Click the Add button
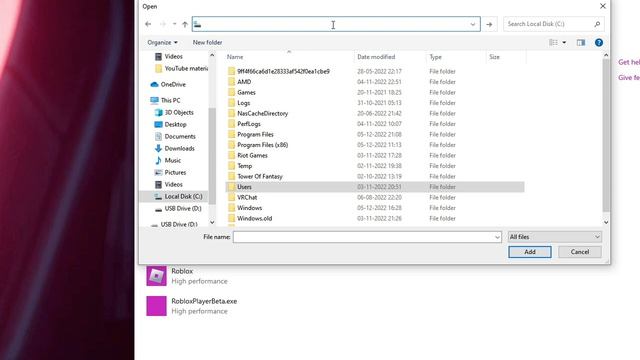The width and height of the screenshot is (640, 360). (x=530, y=252)
